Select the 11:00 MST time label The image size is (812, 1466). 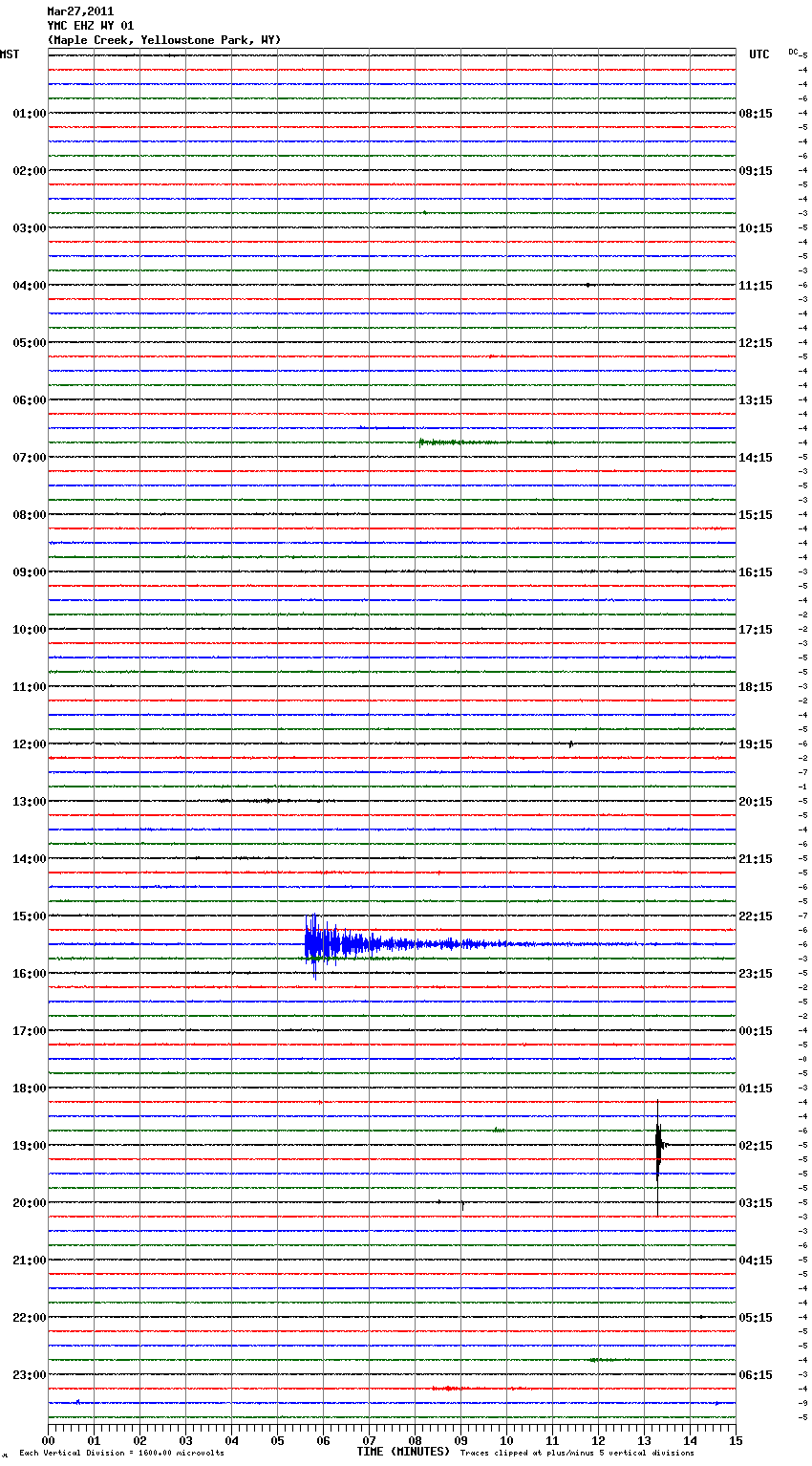[30, 687]
